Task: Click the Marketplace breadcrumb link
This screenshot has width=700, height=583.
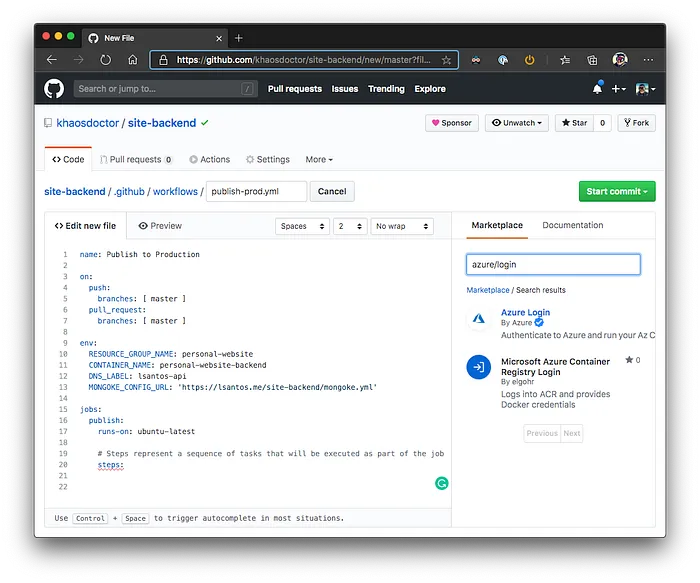Action: [x=488, y=290]
